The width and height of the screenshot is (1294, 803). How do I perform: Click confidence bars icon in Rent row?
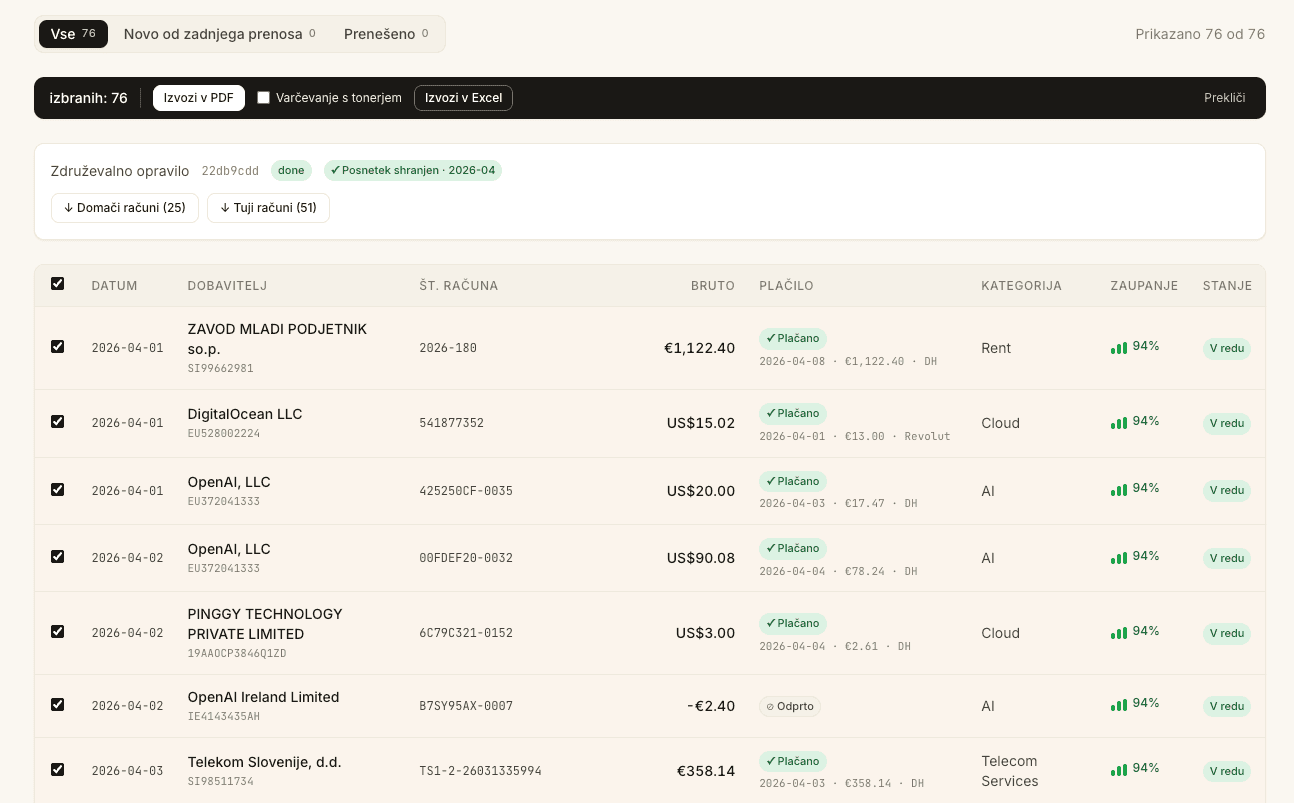(1118, 348)
